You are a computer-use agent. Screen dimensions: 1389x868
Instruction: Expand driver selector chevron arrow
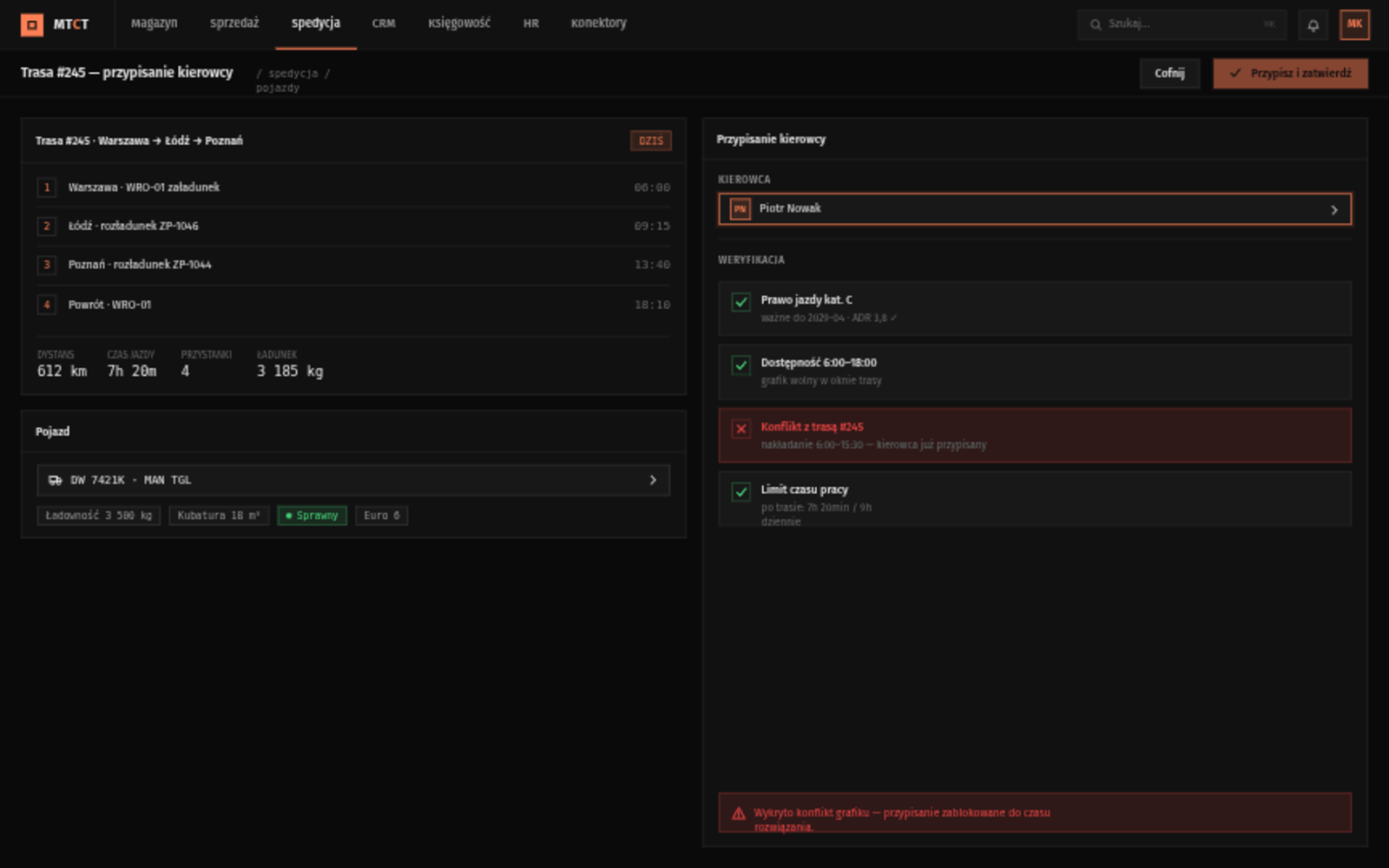click(1334, 210)
